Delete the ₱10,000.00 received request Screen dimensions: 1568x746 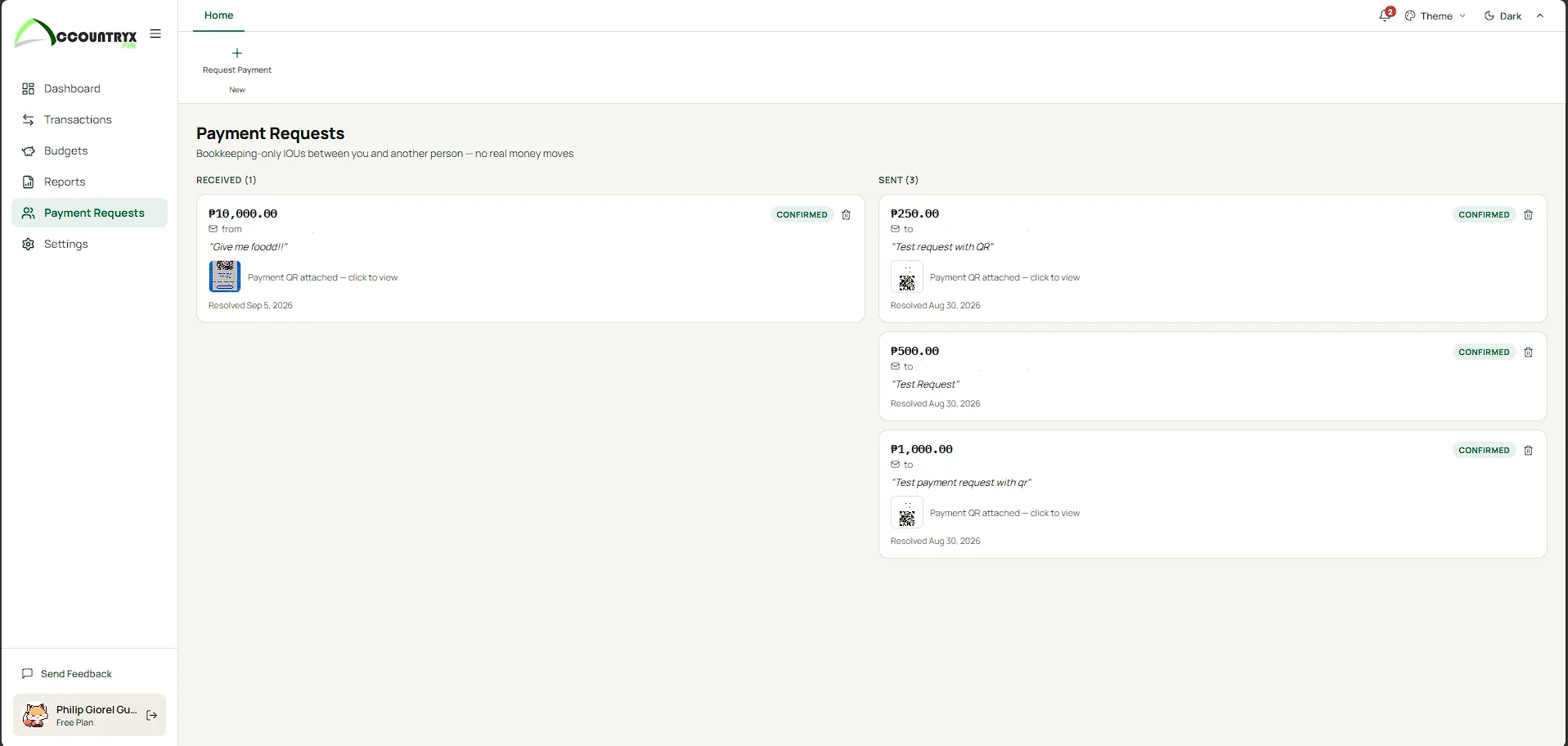point(847,214)
